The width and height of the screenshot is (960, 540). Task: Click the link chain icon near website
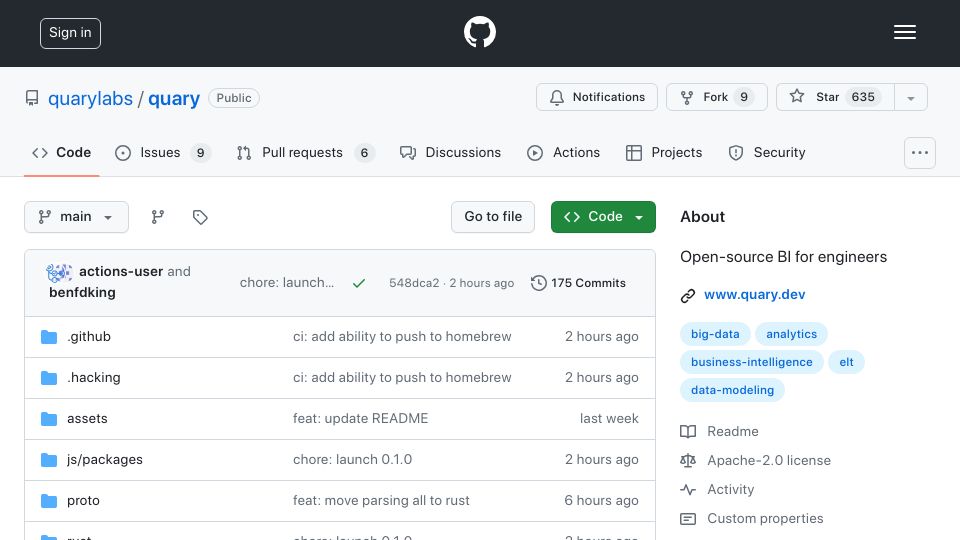688,296
